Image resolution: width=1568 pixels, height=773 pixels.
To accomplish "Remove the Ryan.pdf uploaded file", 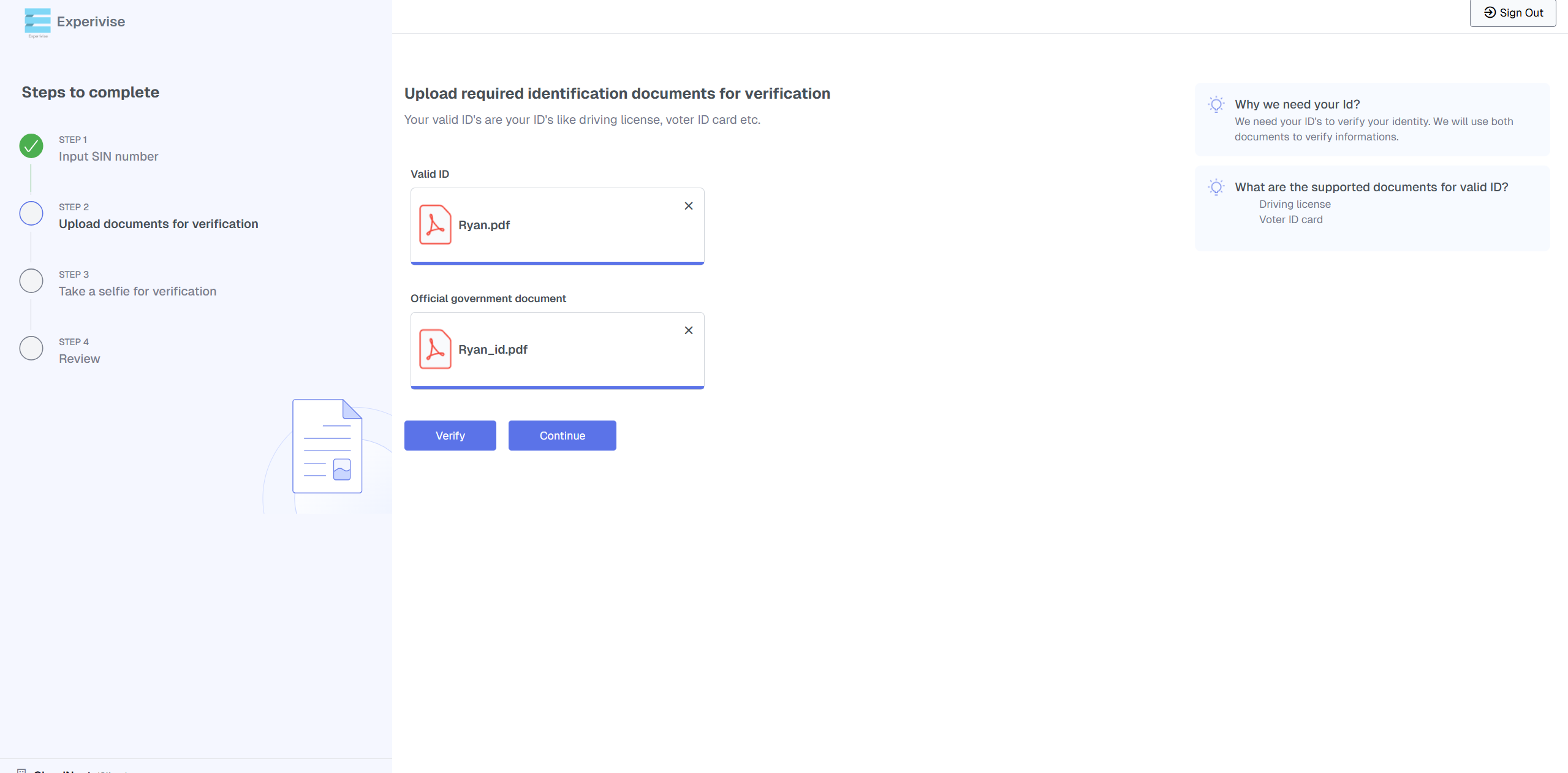I will coord(688,206).
